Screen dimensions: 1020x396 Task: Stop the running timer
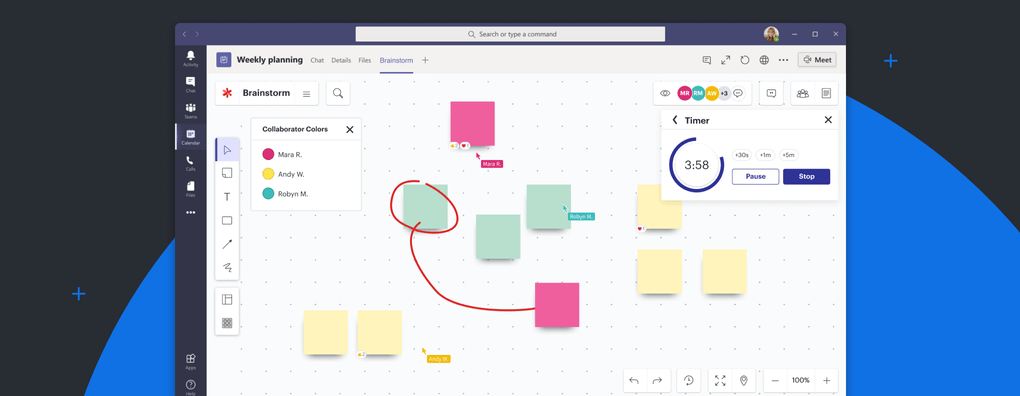coord(807,176)
